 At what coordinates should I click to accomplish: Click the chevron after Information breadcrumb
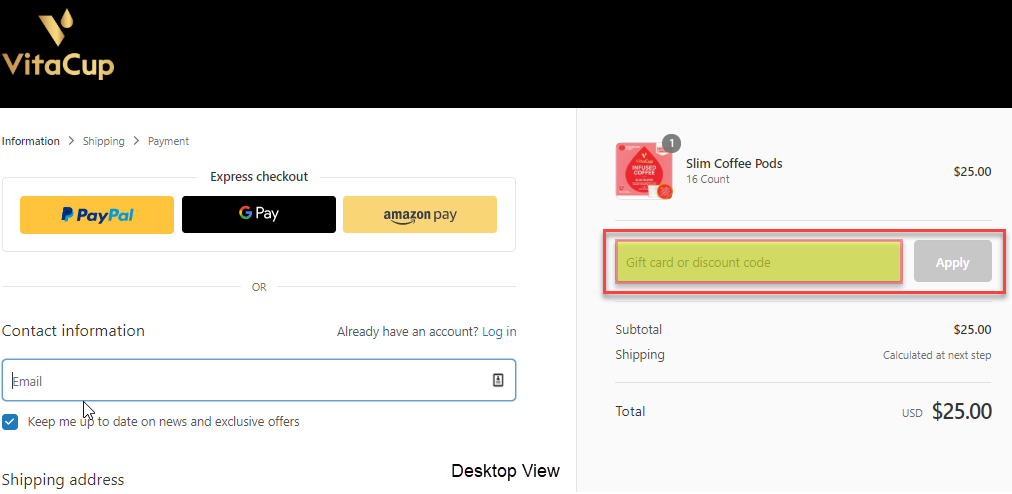[71, 141]
